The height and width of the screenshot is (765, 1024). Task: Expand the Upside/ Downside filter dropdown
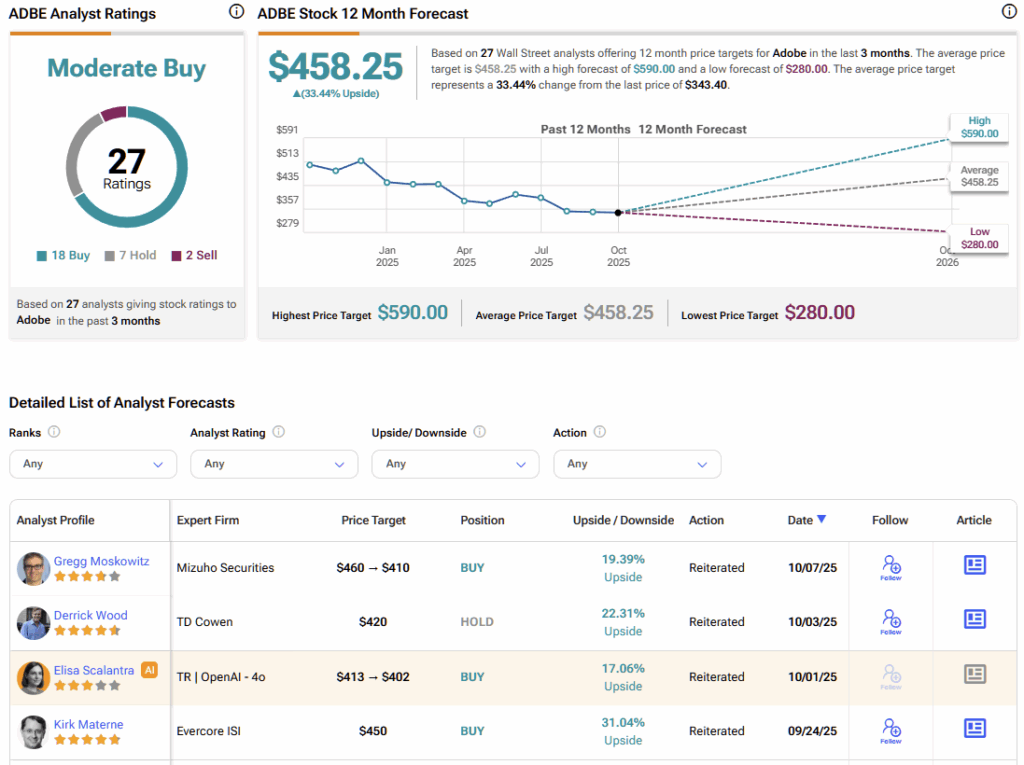pos(455,464)
